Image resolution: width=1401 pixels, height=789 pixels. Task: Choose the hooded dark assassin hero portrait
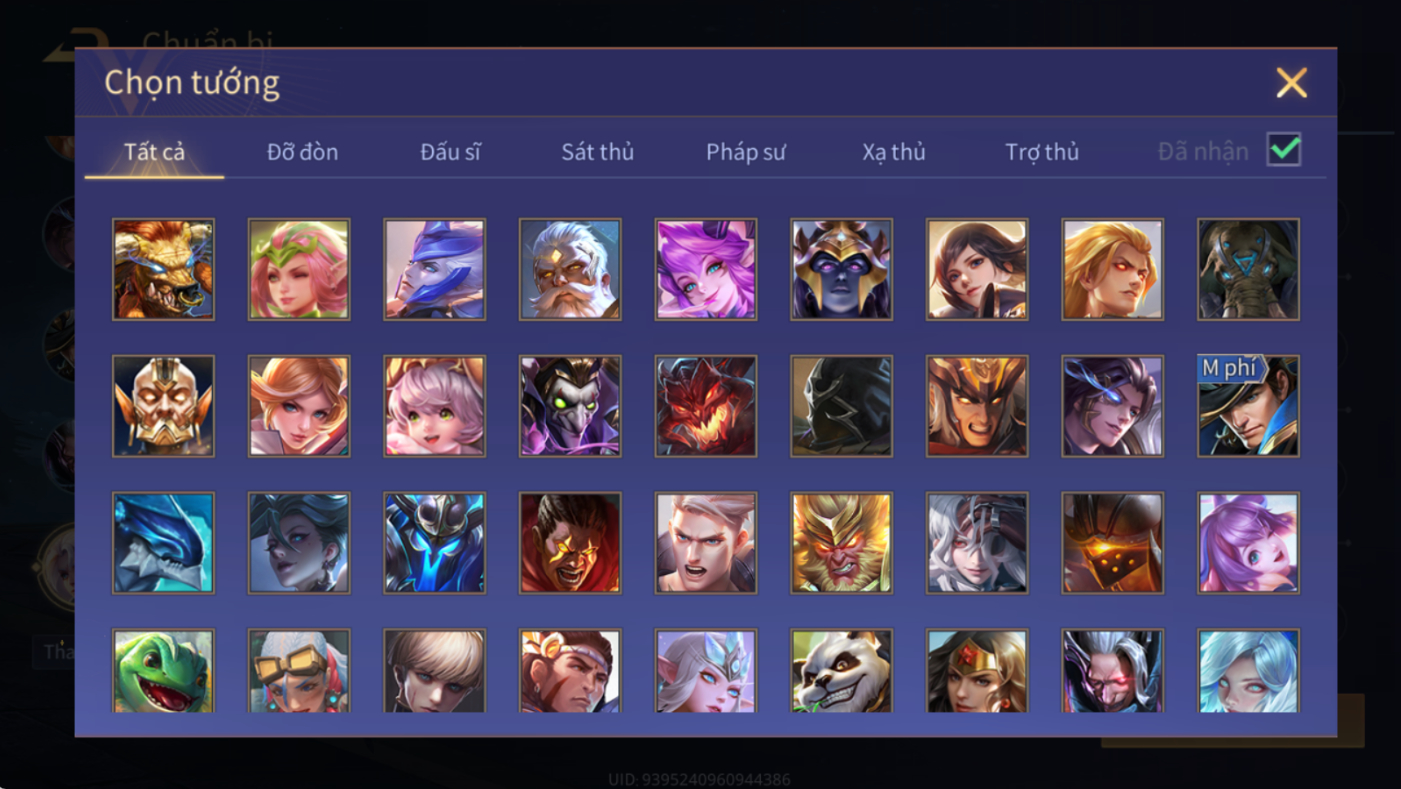[841, 407]
